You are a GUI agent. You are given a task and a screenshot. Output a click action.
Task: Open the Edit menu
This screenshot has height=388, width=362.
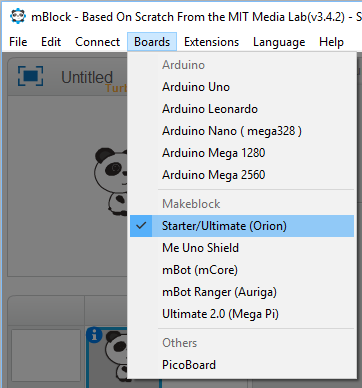(51, 42)
